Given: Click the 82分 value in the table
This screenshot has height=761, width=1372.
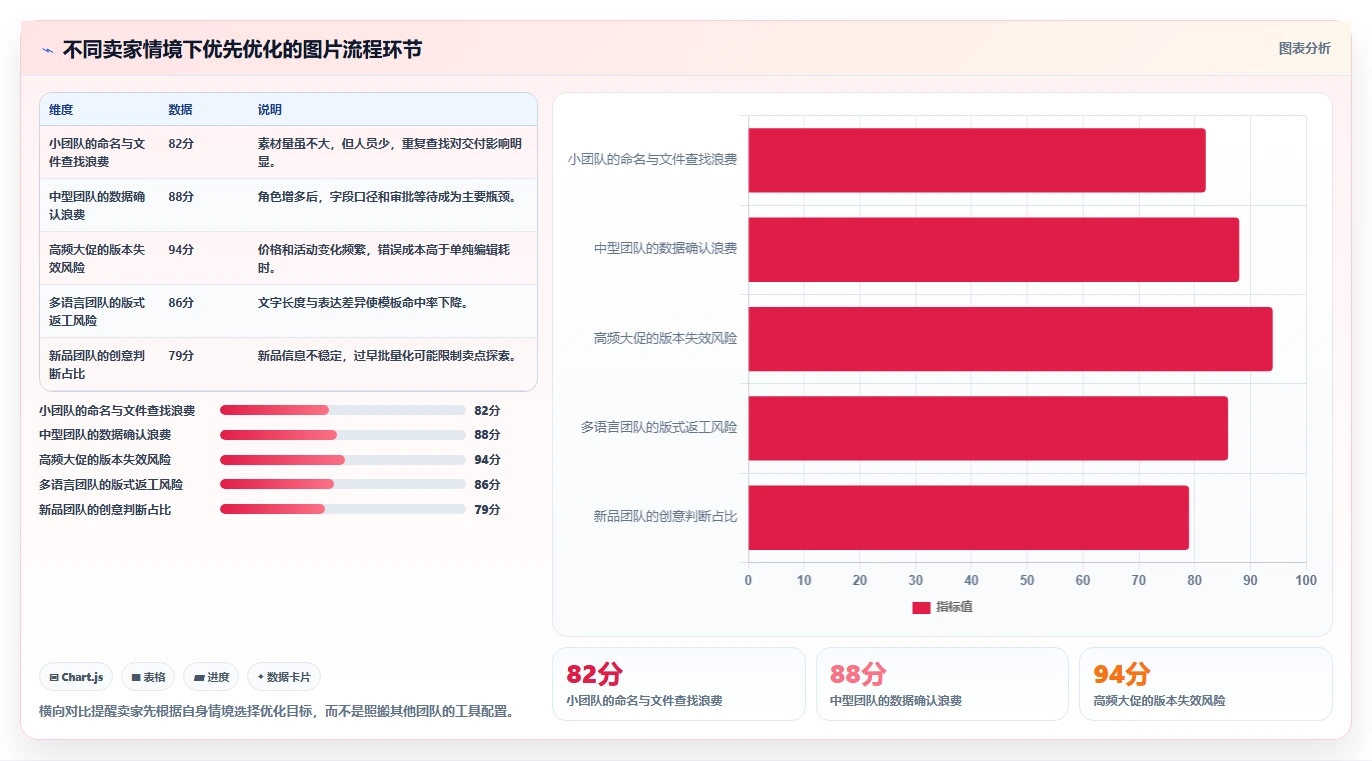Looking at the screenshot, I should click(x=181, y=144).
